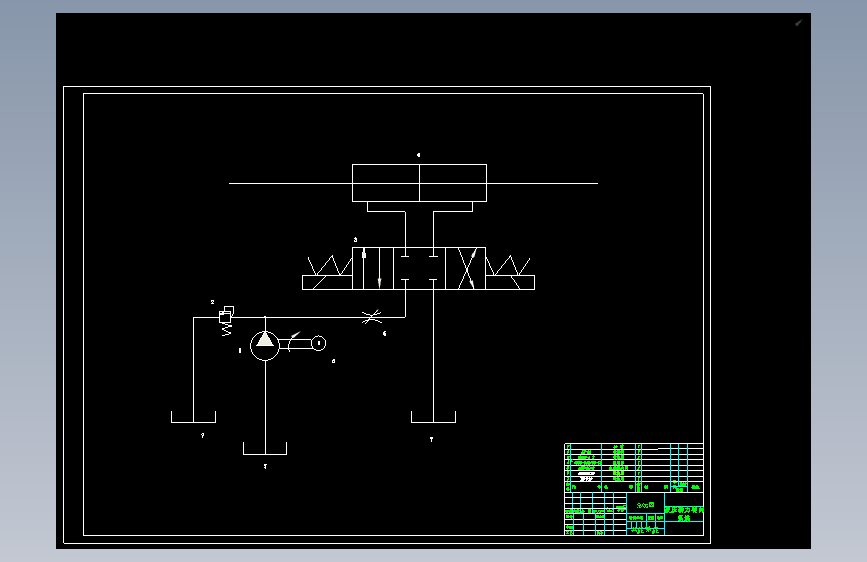Screen dimensions: 867x562
Task: Click the small motor circle beside the pump
Action: pos(318,344)
